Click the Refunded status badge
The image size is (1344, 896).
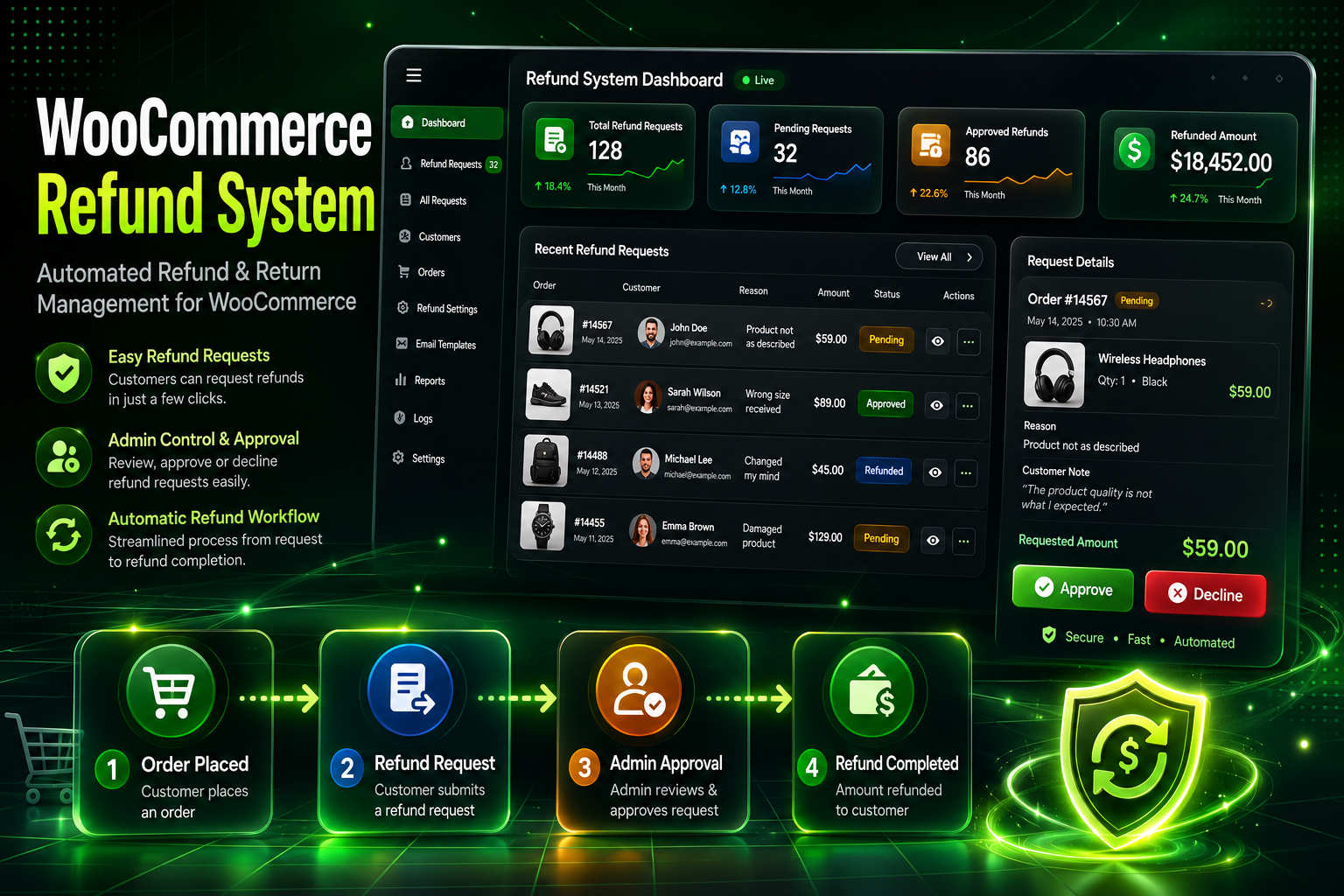pyautogui.click(x=884, y=471)
